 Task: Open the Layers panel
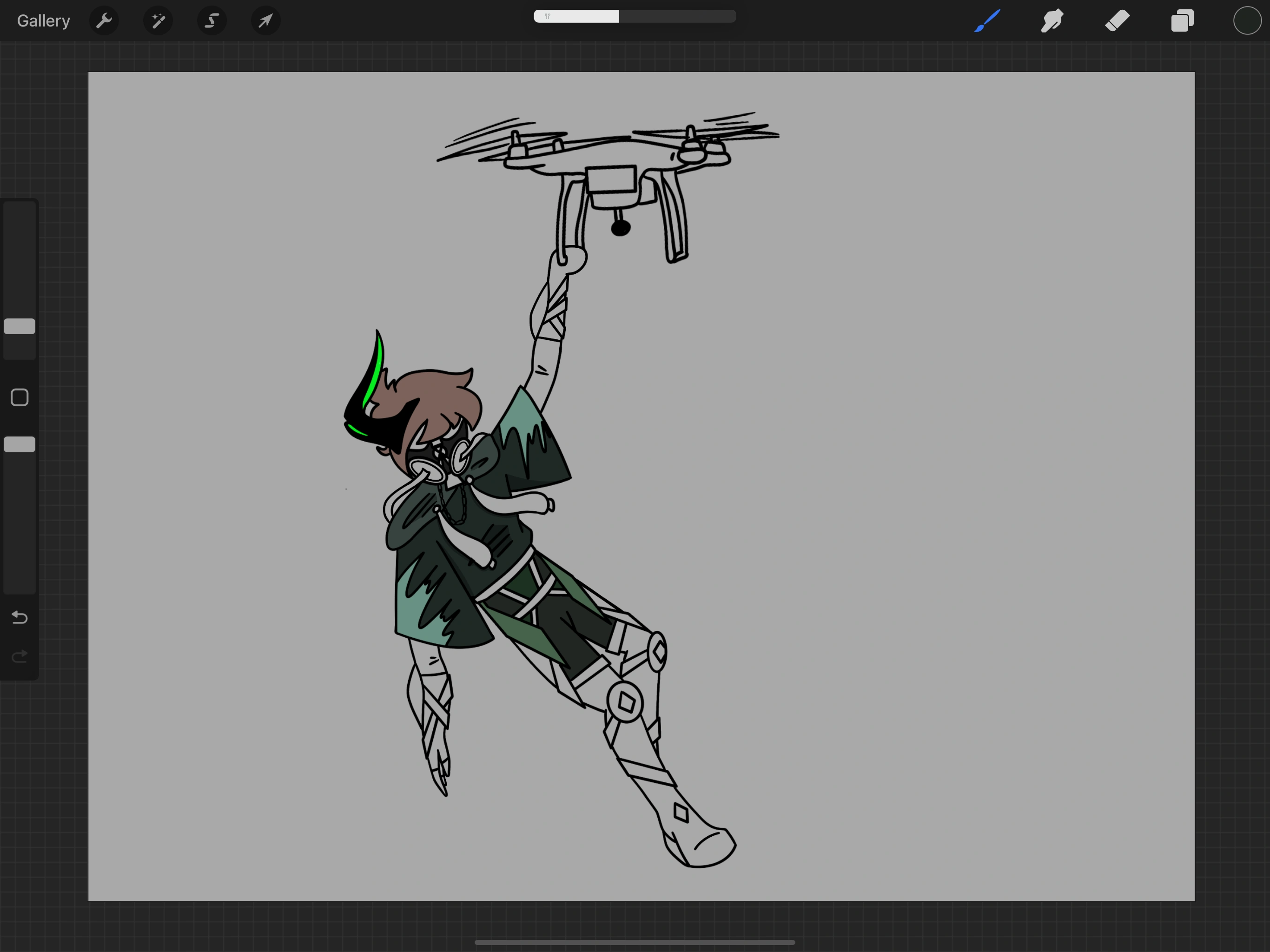pyautogui.click(x=1182, y=21)
